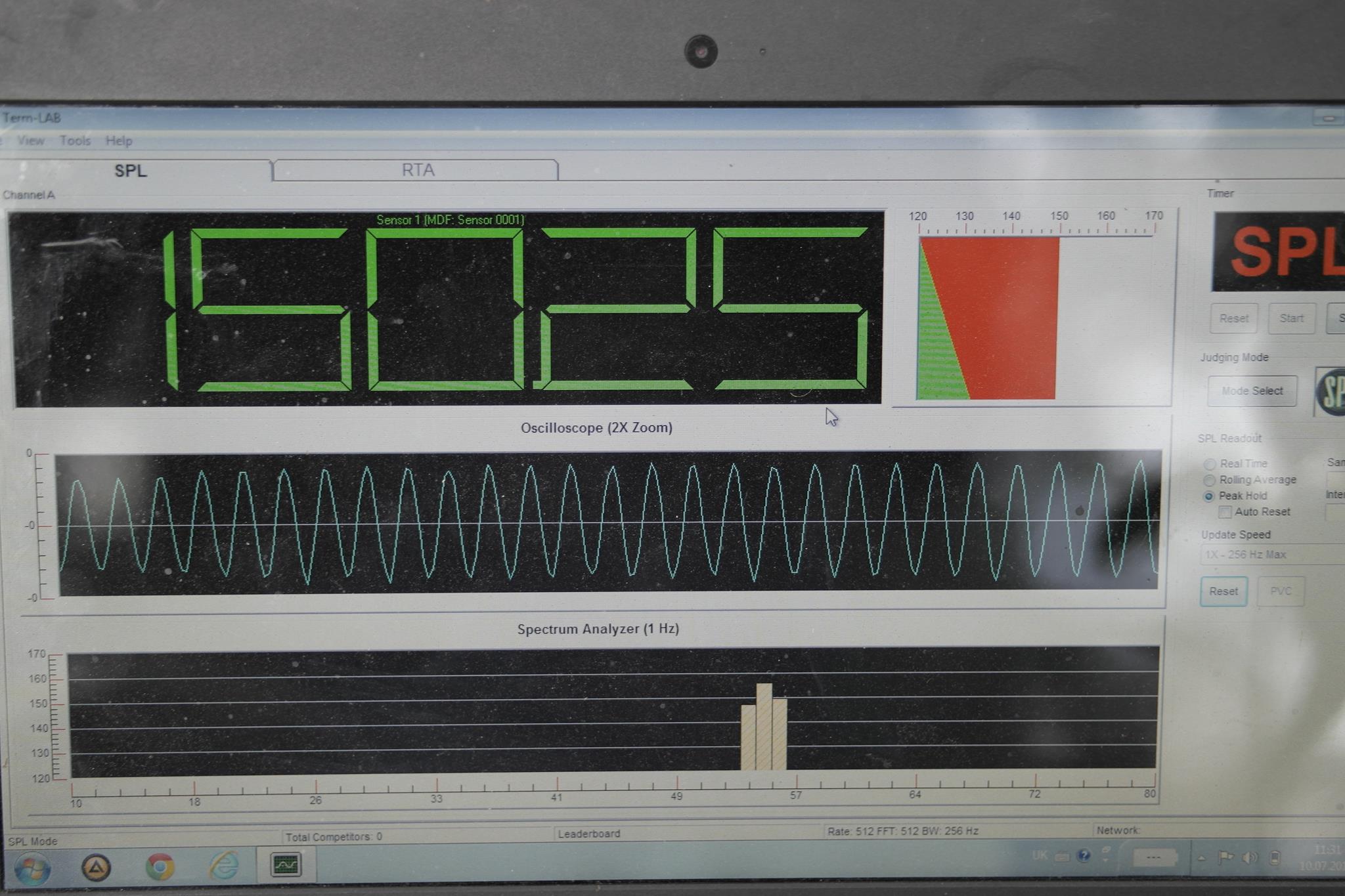Click the blue help question mark icon
Image resolution: width=1345 pixels, height=896 pixels.
pyautogui.click(x=1084, y=855)
